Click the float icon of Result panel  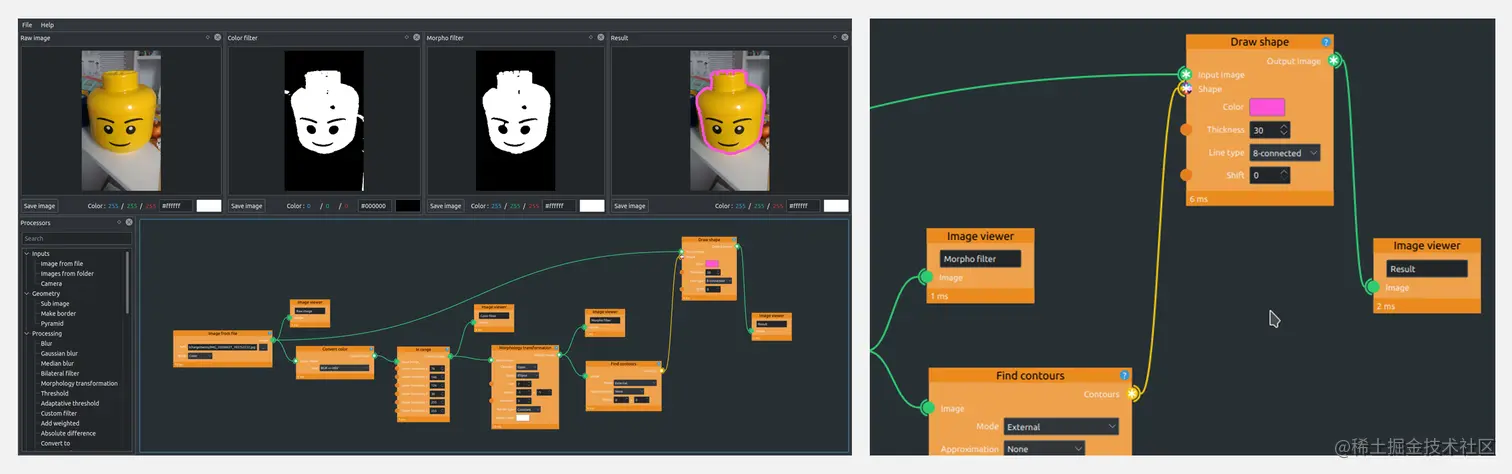pyautogui.click(x=836, y=37)
